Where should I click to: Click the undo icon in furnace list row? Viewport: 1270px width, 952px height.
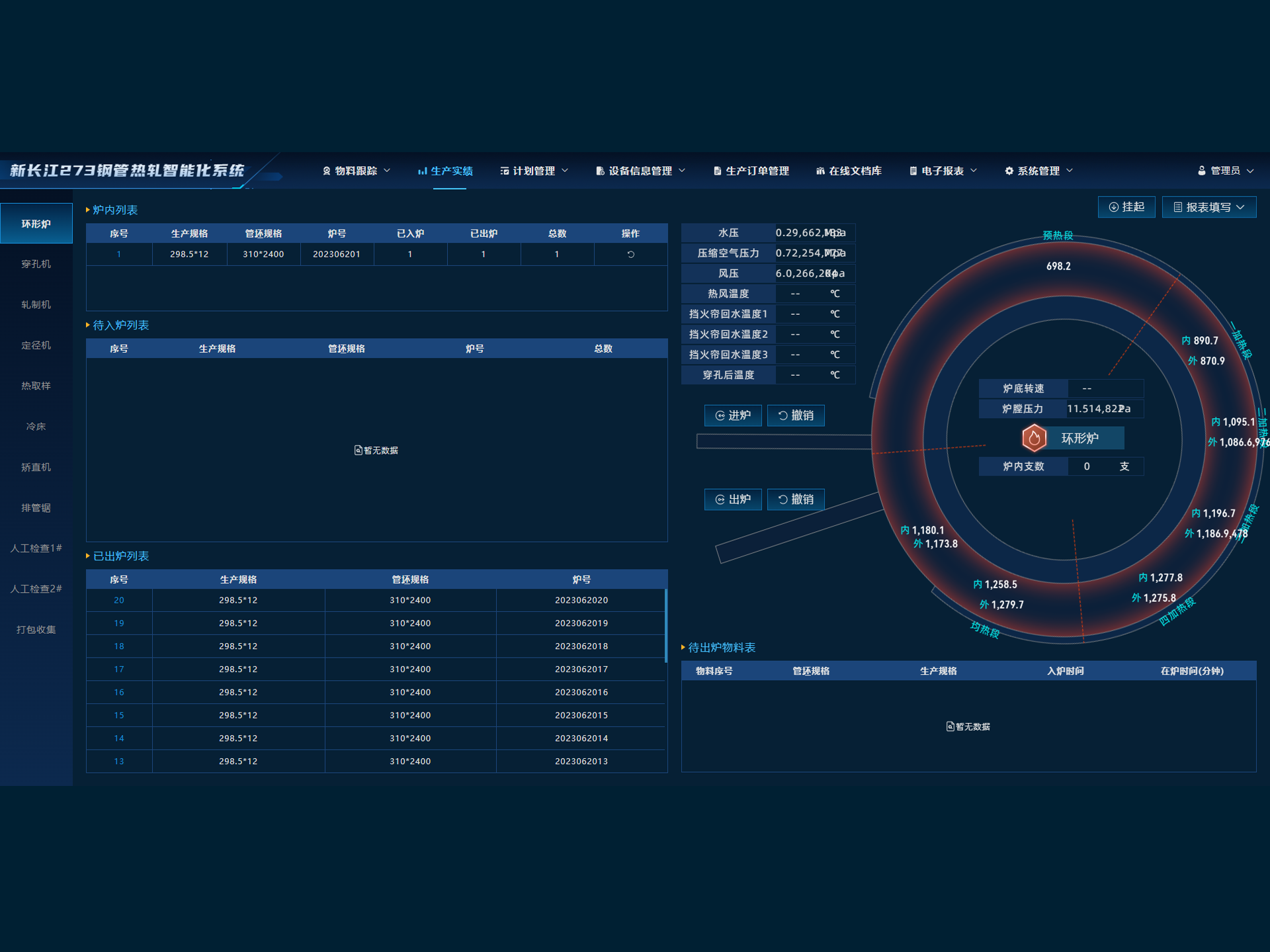pyautogui.click(x=630, y=254)
